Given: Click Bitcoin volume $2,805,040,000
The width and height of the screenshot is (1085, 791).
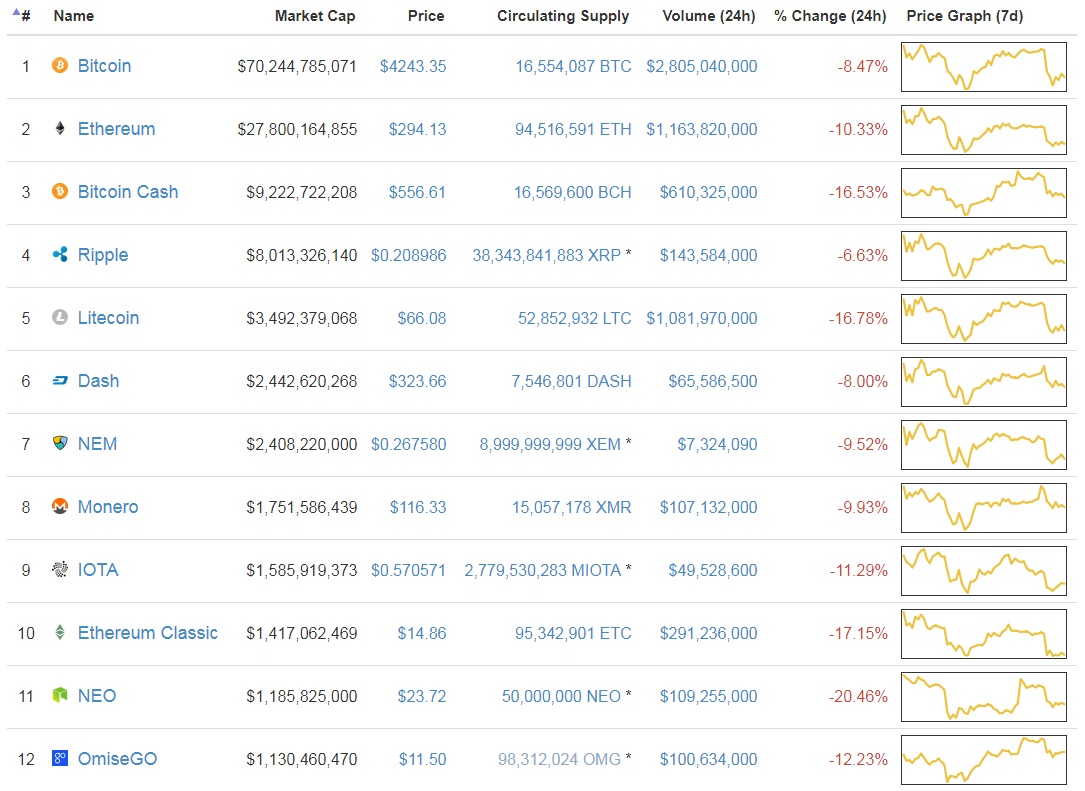Looking at the screenshot, I should tap(702, 66).
